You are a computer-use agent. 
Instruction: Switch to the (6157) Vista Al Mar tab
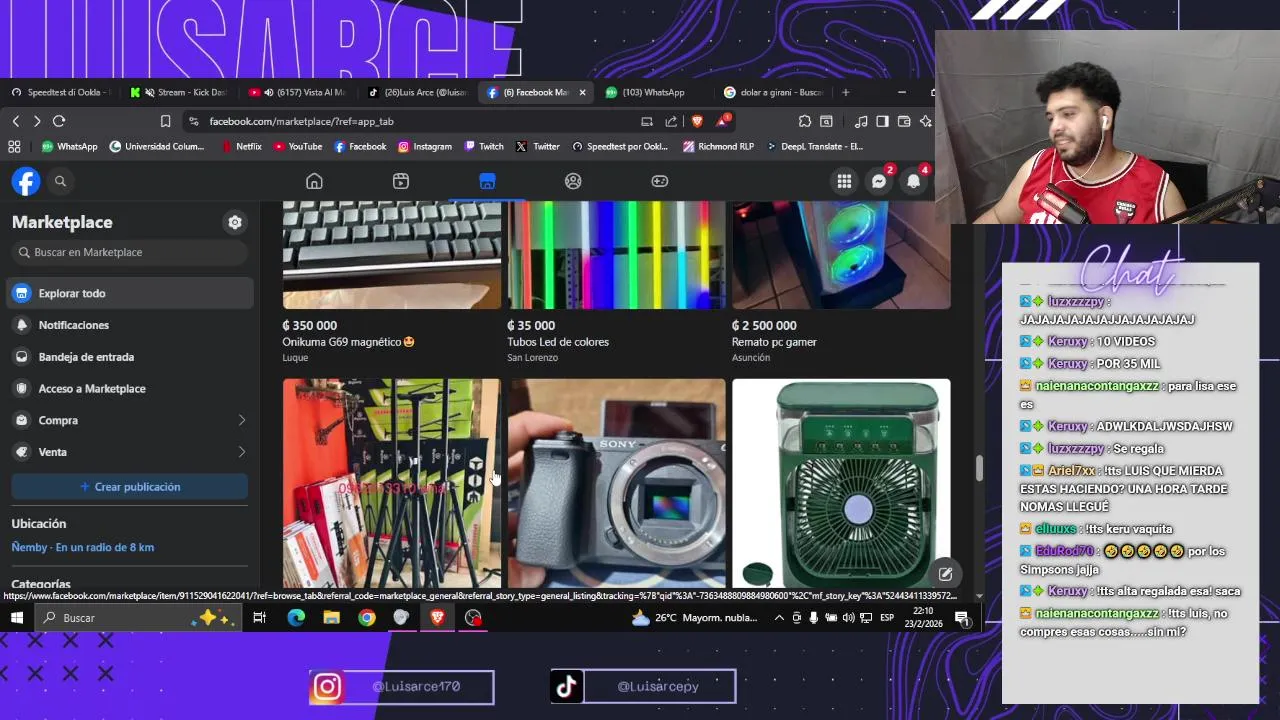(298, 92)
